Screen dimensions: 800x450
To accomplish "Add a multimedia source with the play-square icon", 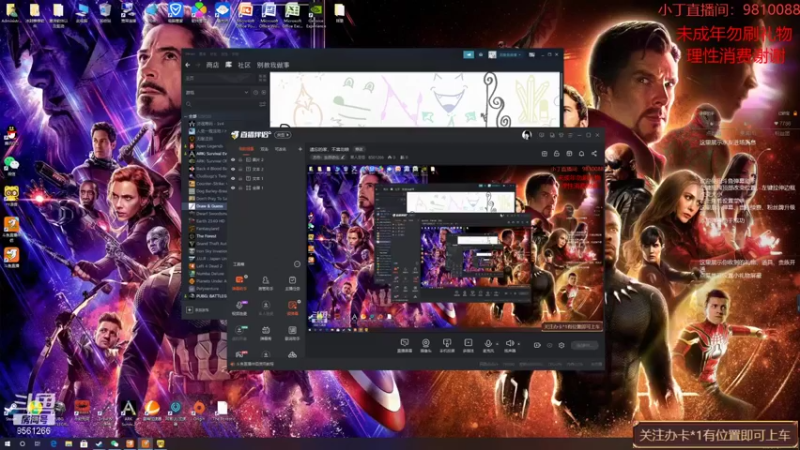I will coord(468,345).
